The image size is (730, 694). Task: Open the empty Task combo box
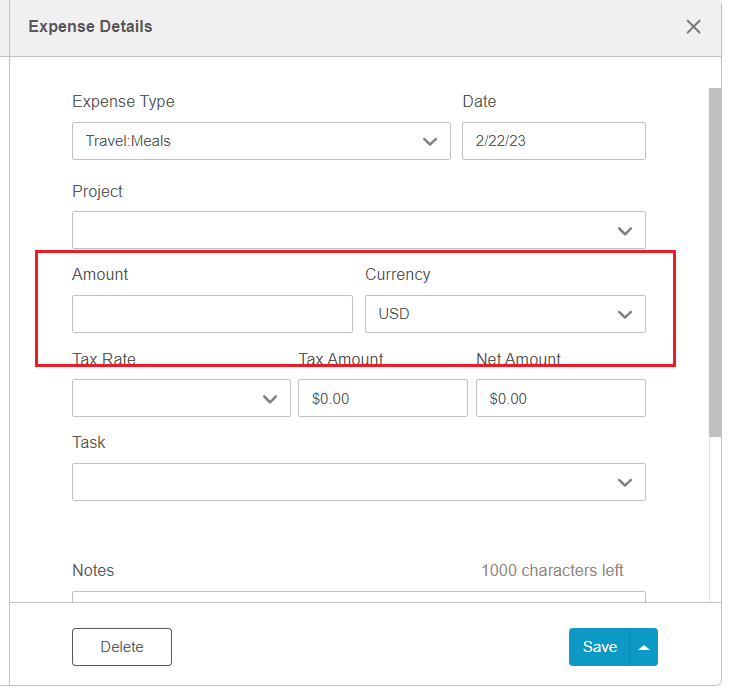[340, 482]
